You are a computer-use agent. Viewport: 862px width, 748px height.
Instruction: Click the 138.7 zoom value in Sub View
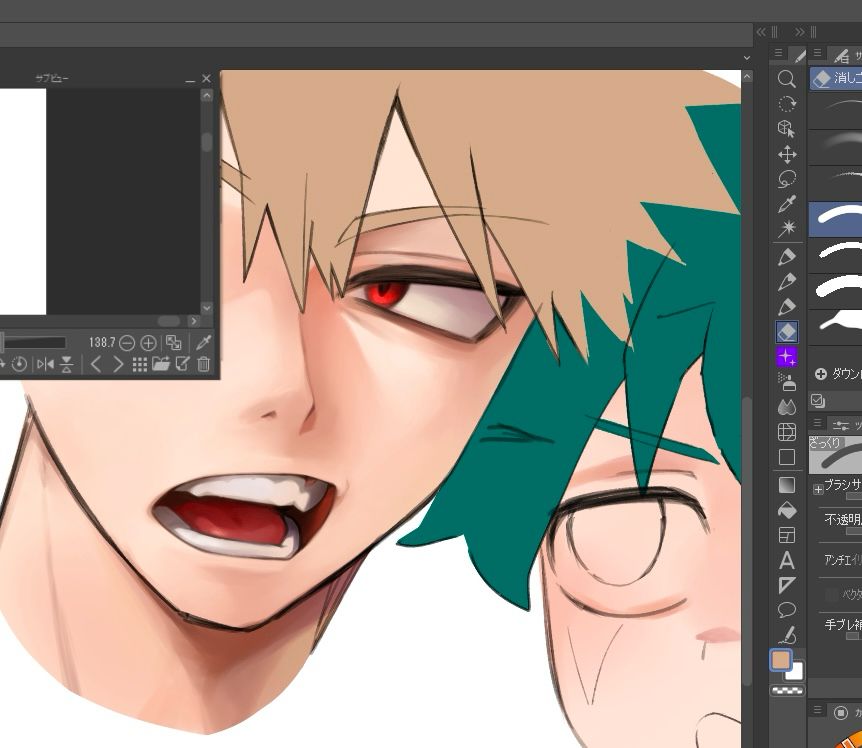click(102, 343)
